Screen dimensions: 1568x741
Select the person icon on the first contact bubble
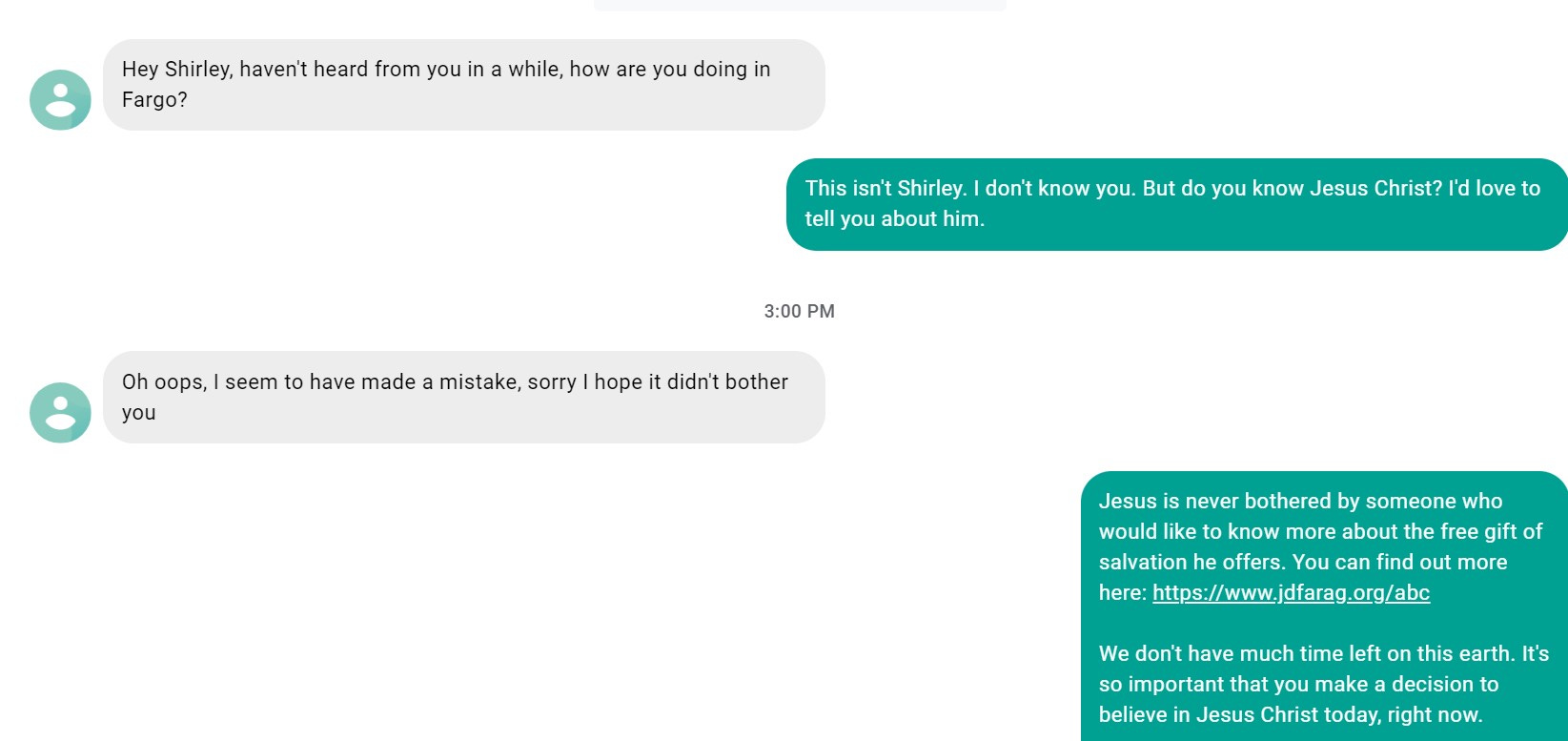click(x=59, y=99)
